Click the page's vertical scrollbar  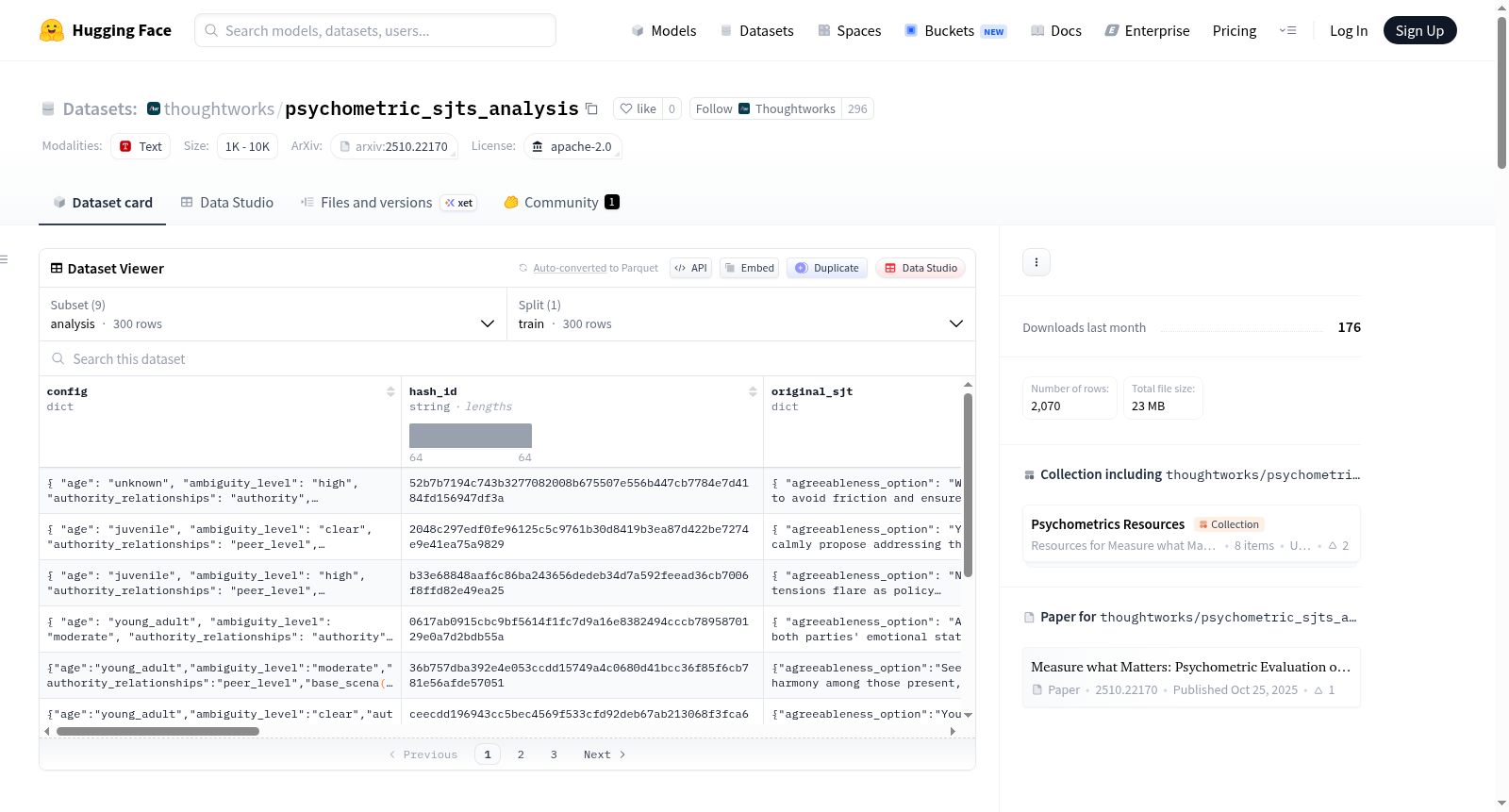pos(1501,92)
